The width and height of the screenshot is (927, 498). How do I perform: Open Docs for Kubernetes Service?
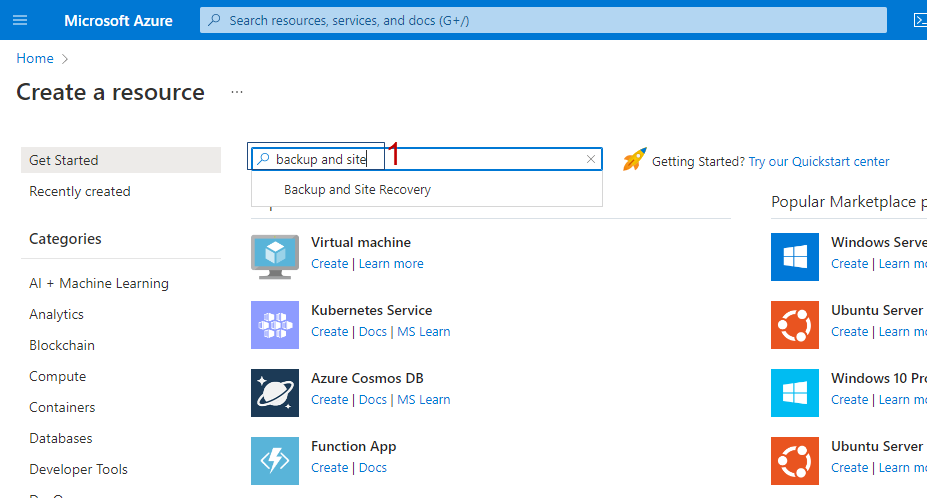[372, 332]
